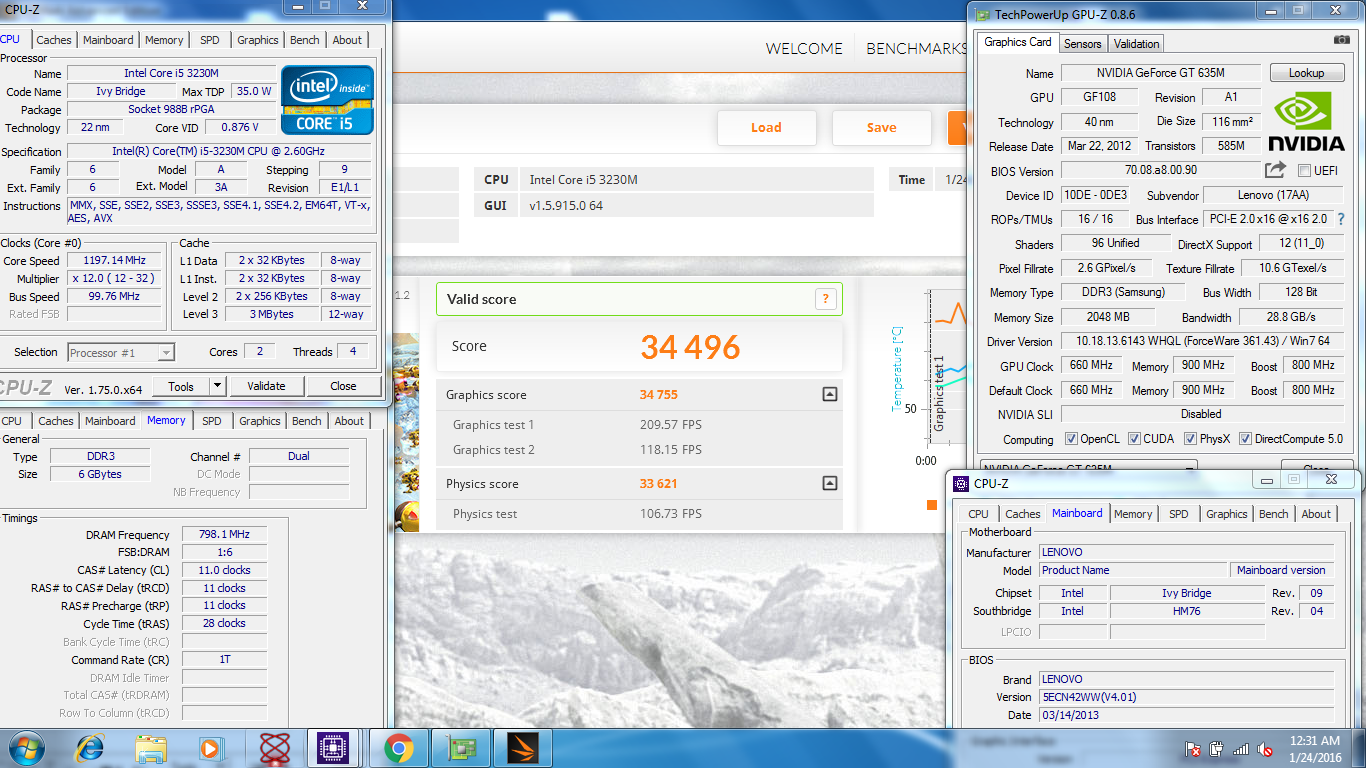
Task: Open Windows Media Player from the taskbar
Action: [x=211, y=748]
